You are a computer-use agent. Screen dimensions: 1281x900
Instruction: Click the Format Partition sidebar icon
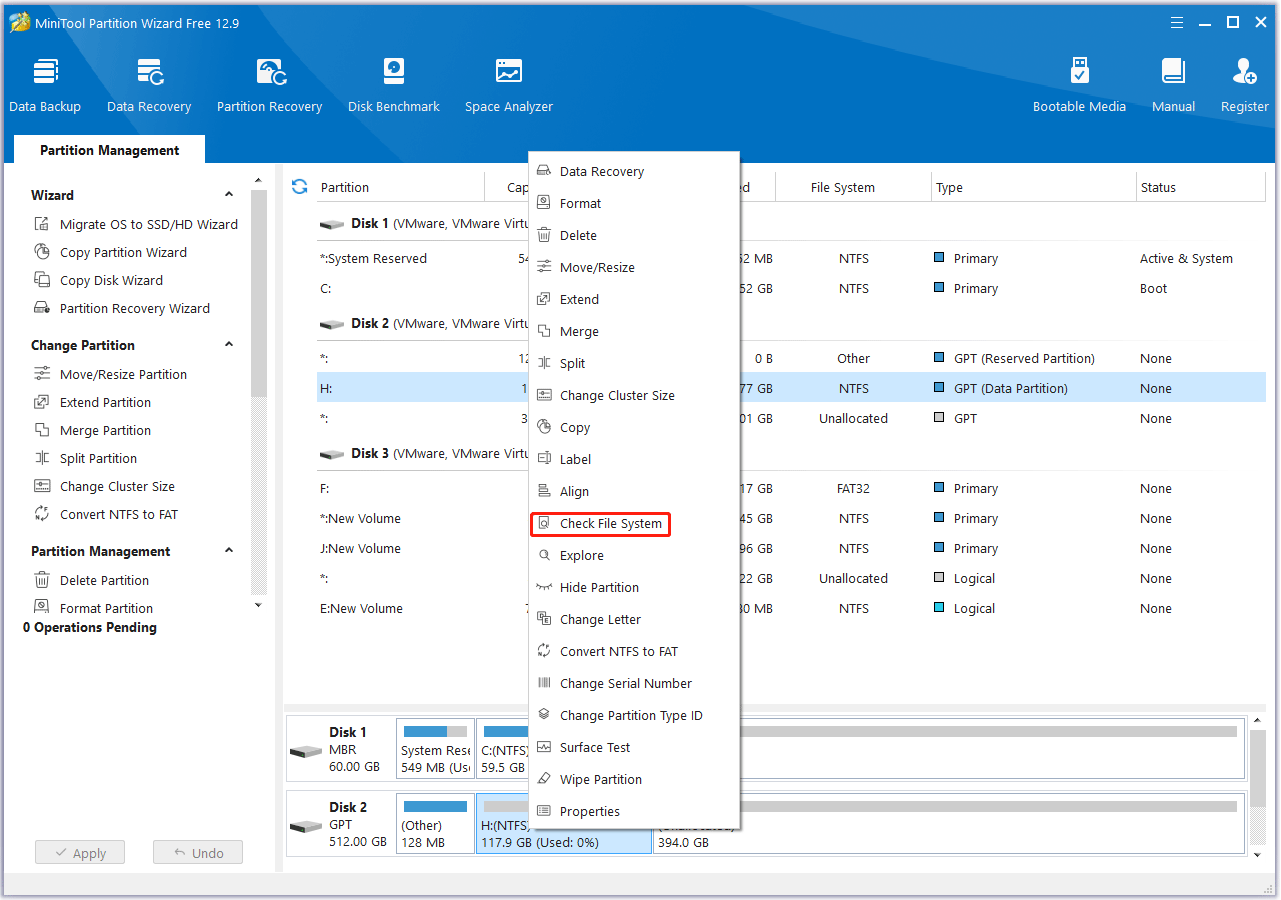(x=42, y=607)
